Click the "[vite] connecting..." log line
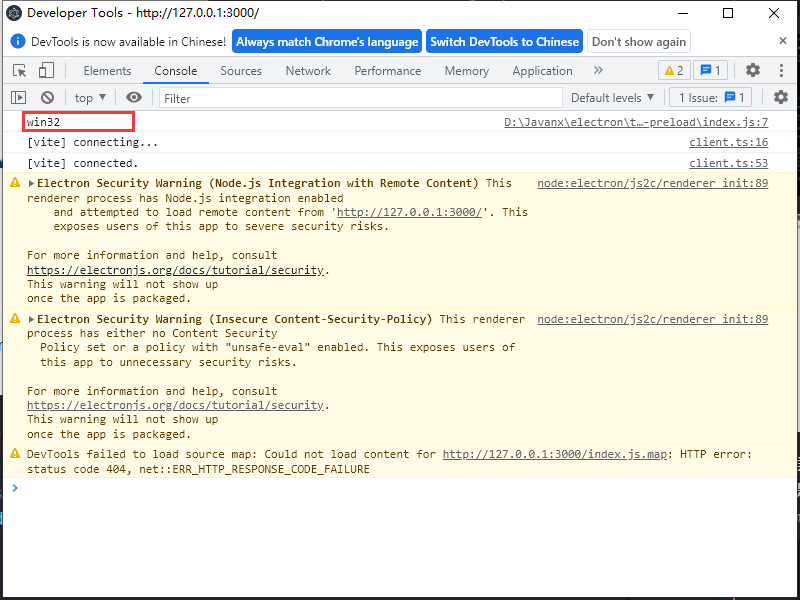The image size is (800, 600). tap(92, 142)
